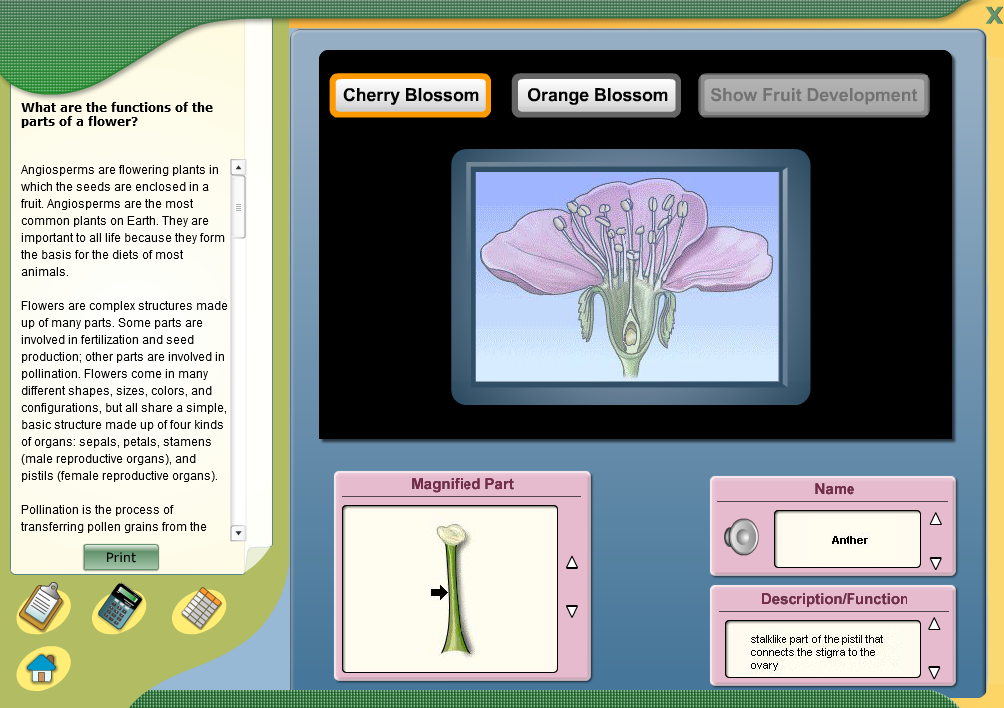
Task: Click the text panel scroll-down arrow
Action: point(238,533)
